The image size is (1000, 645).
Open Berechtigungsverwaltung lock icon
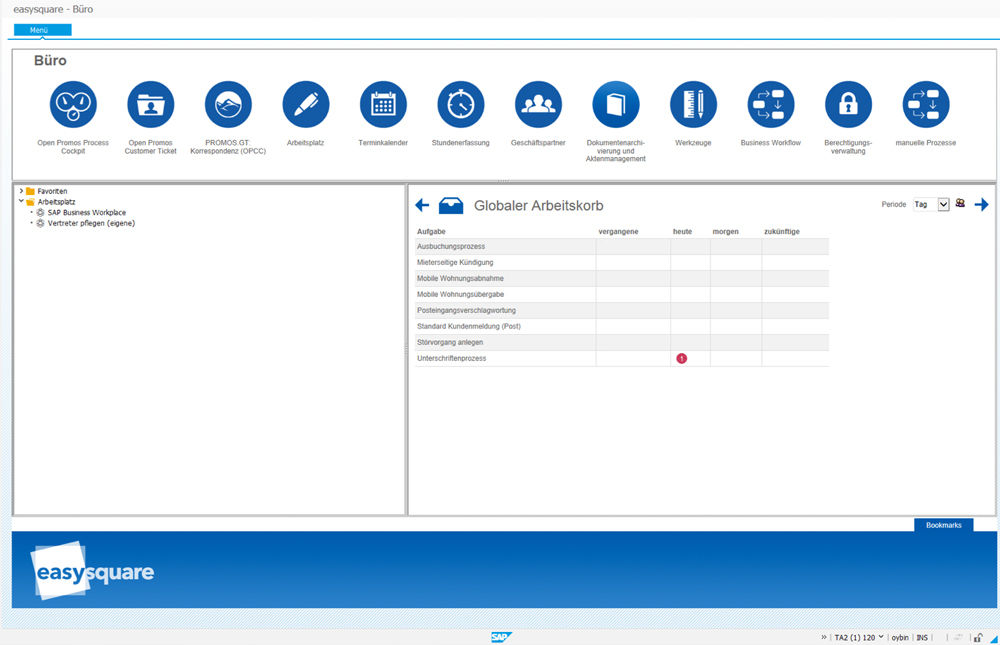pos(848,105)
